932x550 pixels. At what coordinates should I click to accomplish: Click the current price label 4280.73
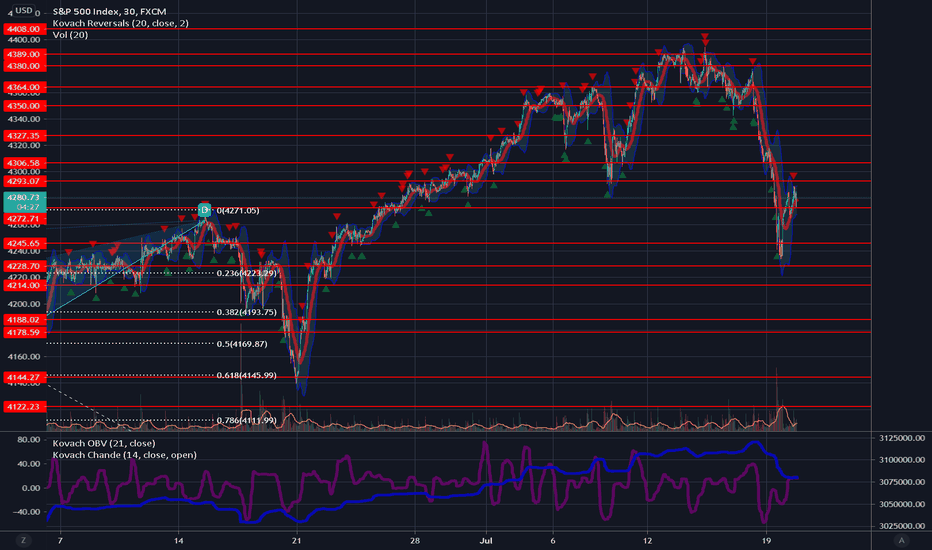pyautogui.click(x=24, y=197)
